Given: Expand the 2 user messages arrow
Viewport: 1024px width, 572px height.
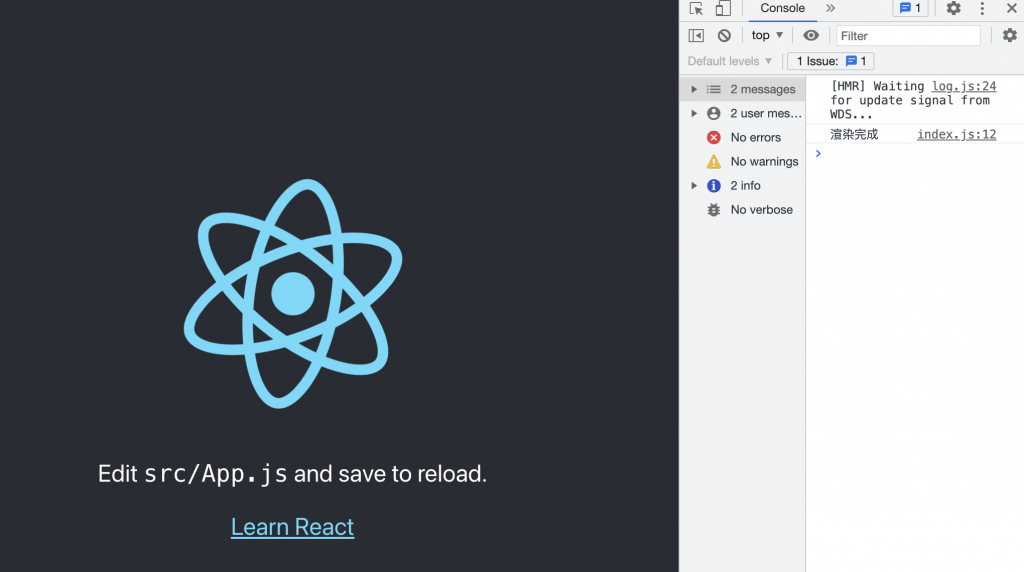Looking at the screenshot, I should (694, 114).
